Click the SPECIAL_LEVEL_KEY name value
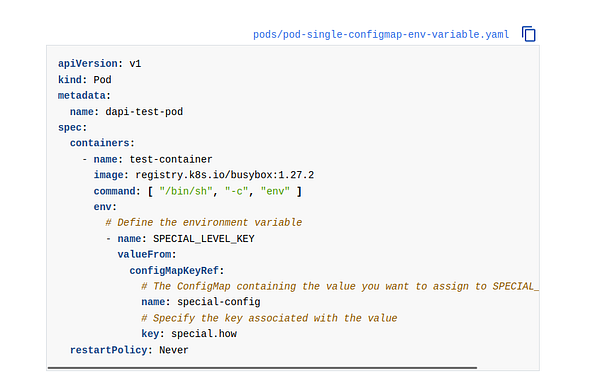This screenshot has height=389, width=600. 204,239
